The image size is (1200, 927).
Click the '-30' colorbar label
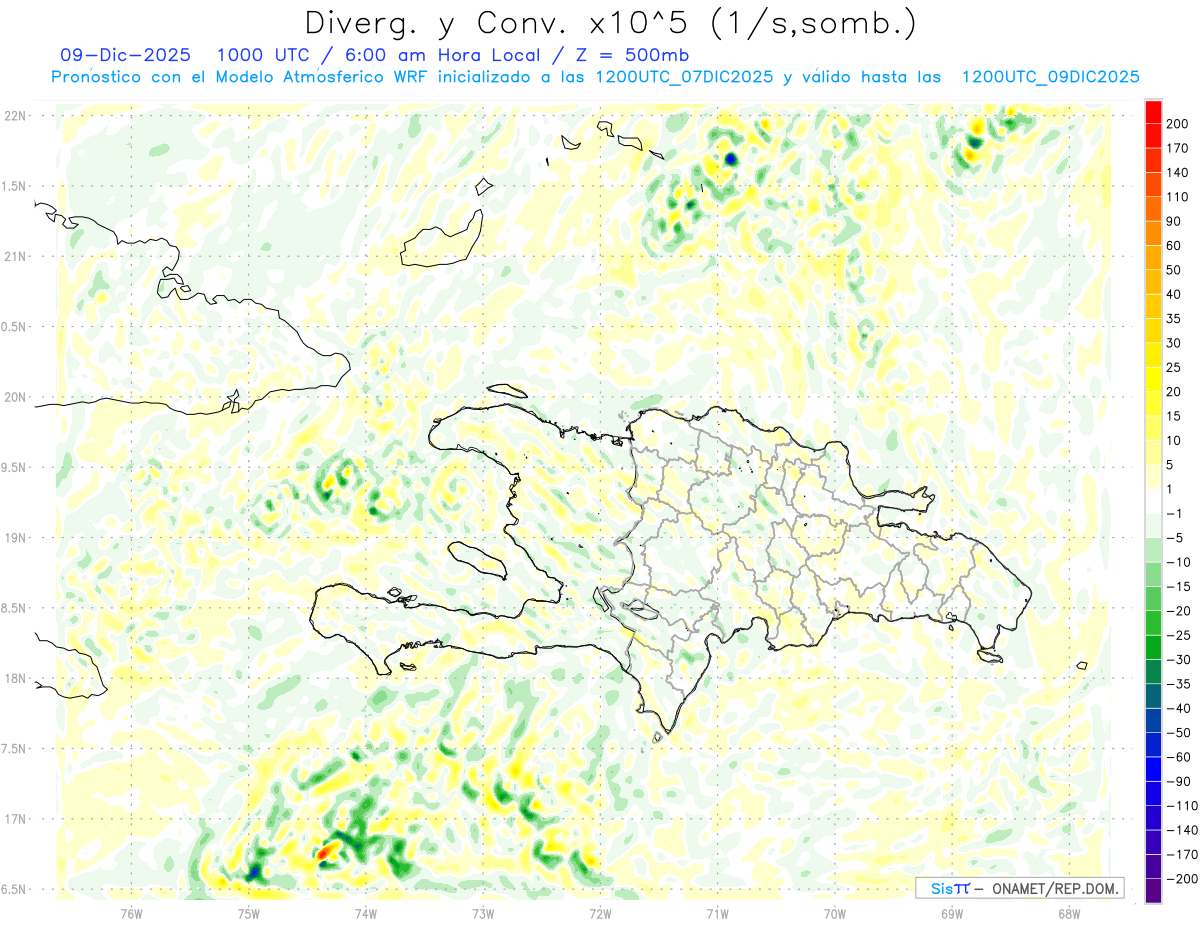click(1181, 659)
